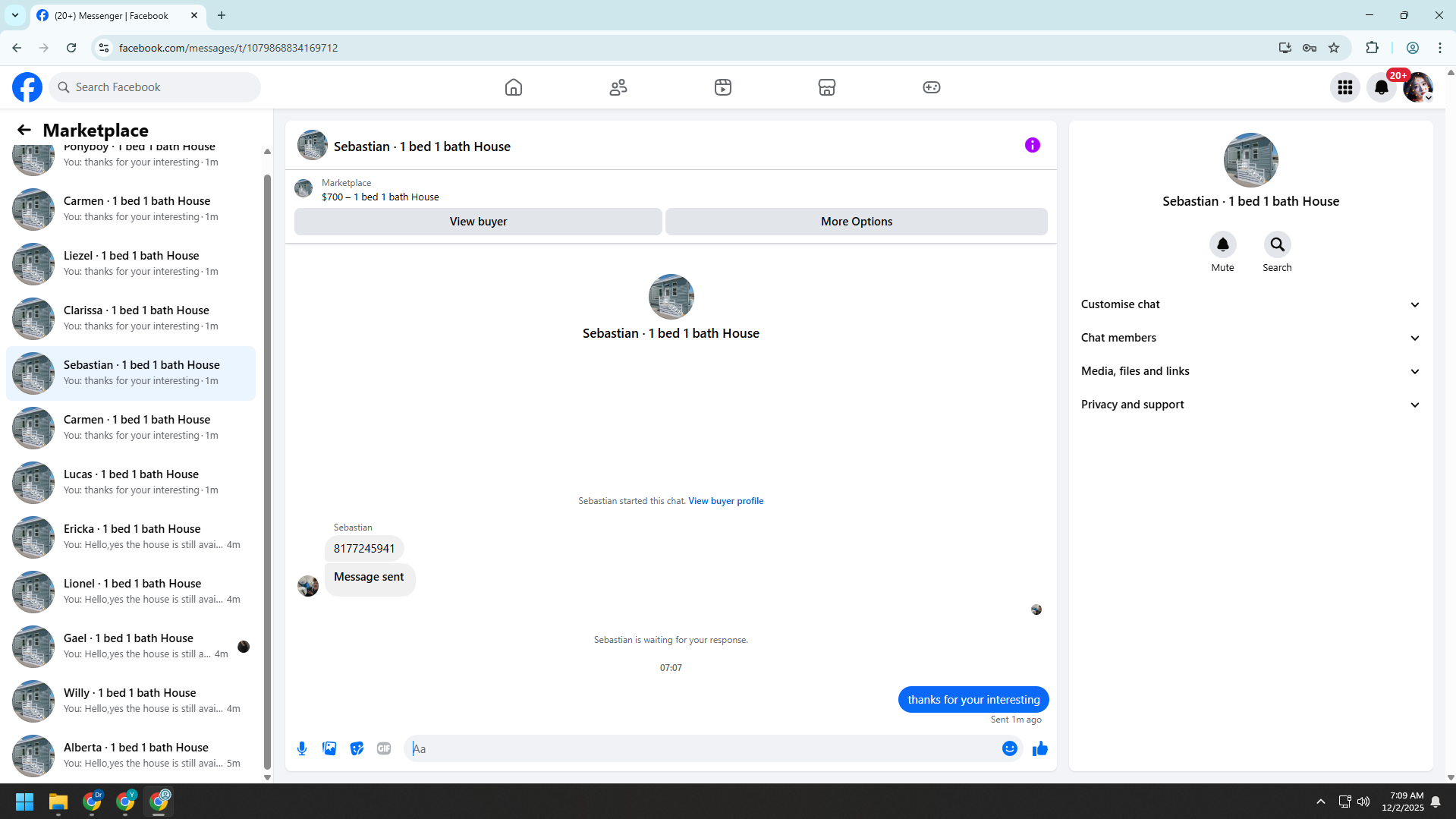The image size is (1456, 819).
Task: Click Sebastian's large profile thumbnail in right panel
Action: (x=1250, y=160)
